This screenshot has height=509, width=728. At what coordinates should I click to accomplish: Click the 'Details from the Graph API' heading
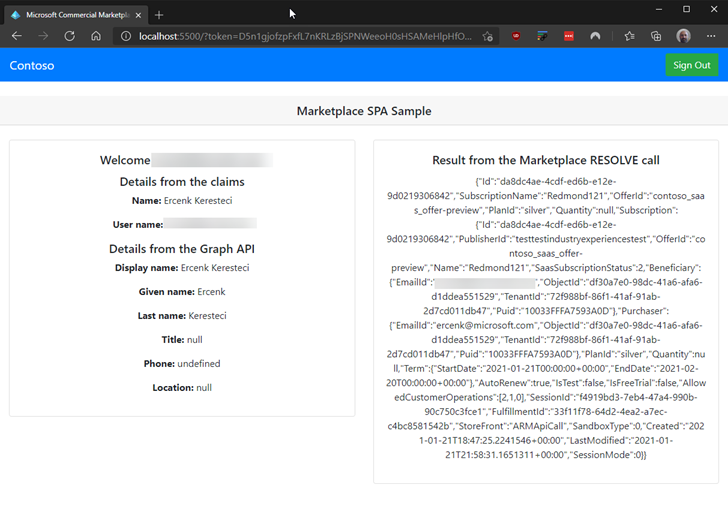(182, 249)
